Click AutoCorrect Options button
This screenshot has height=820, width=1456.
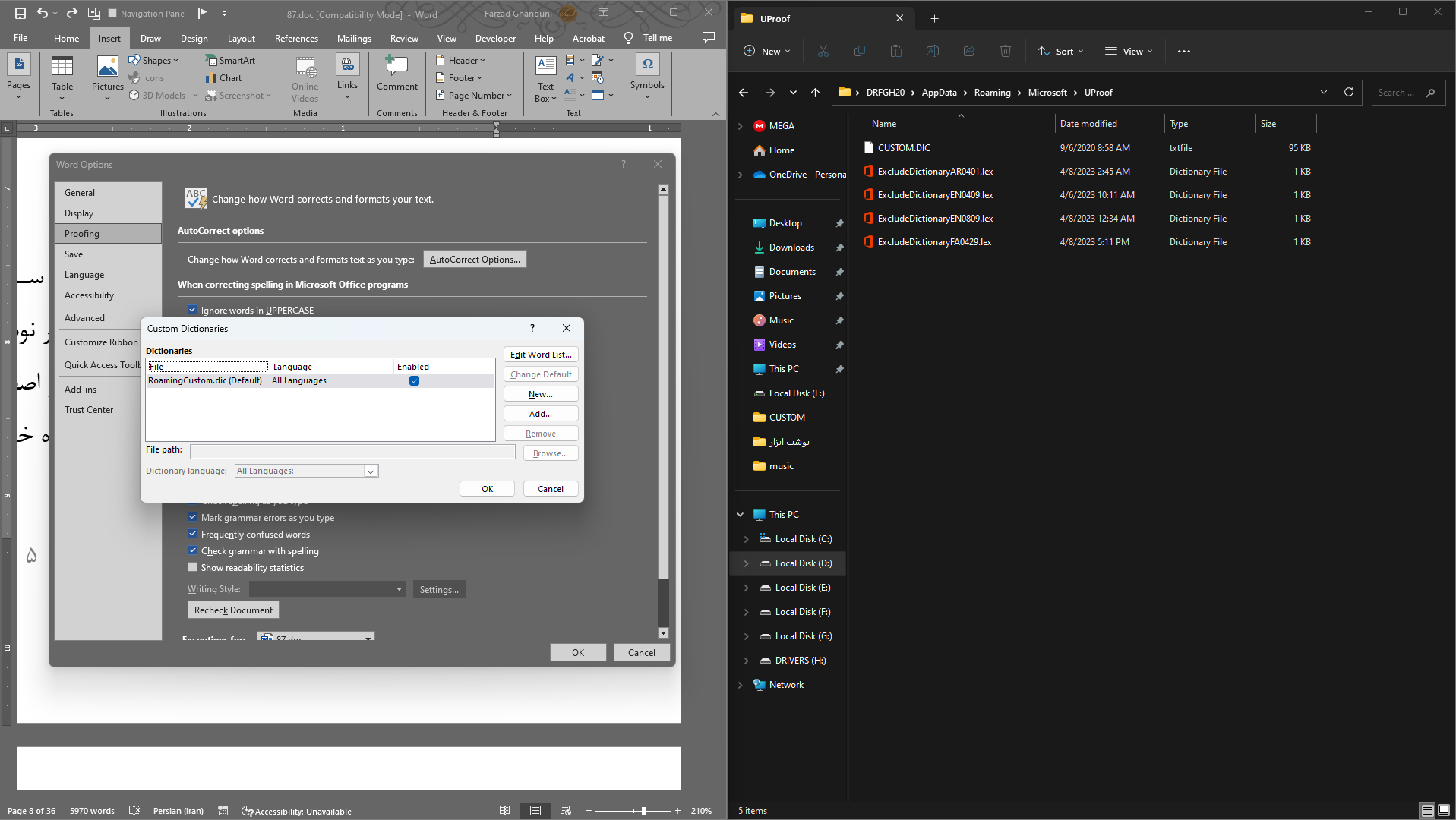pos(475,259)
